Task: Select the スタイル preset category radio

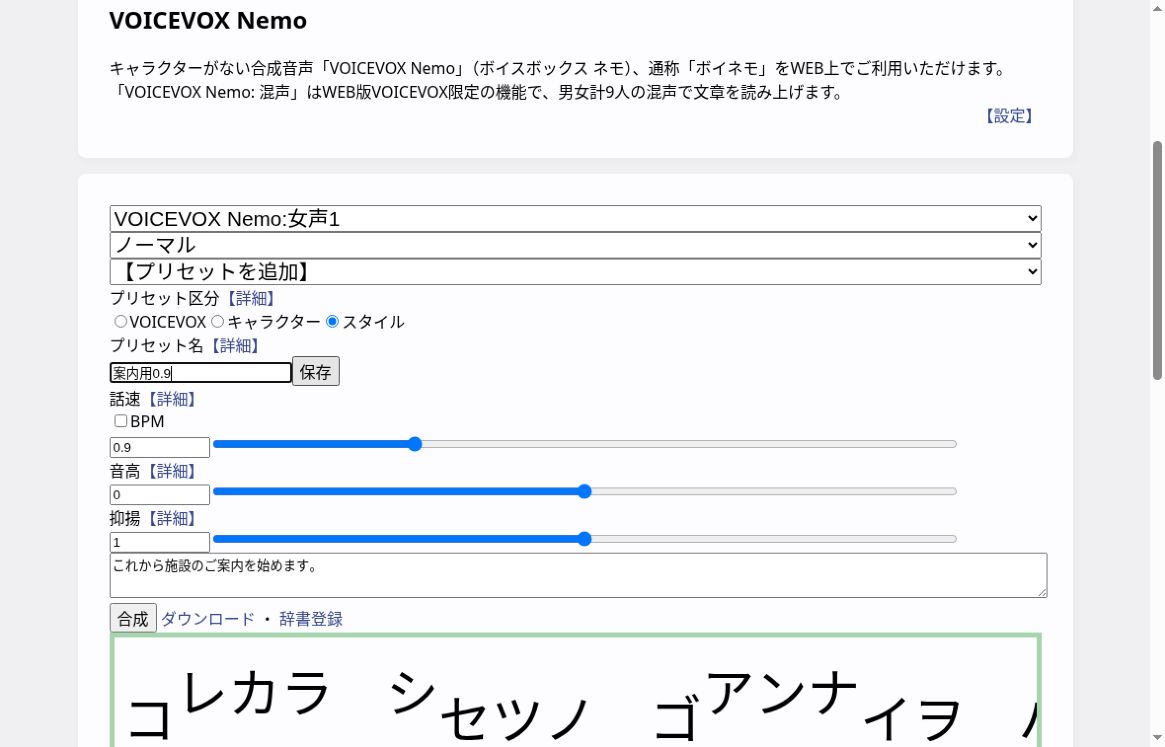Action: click(332, 322)
